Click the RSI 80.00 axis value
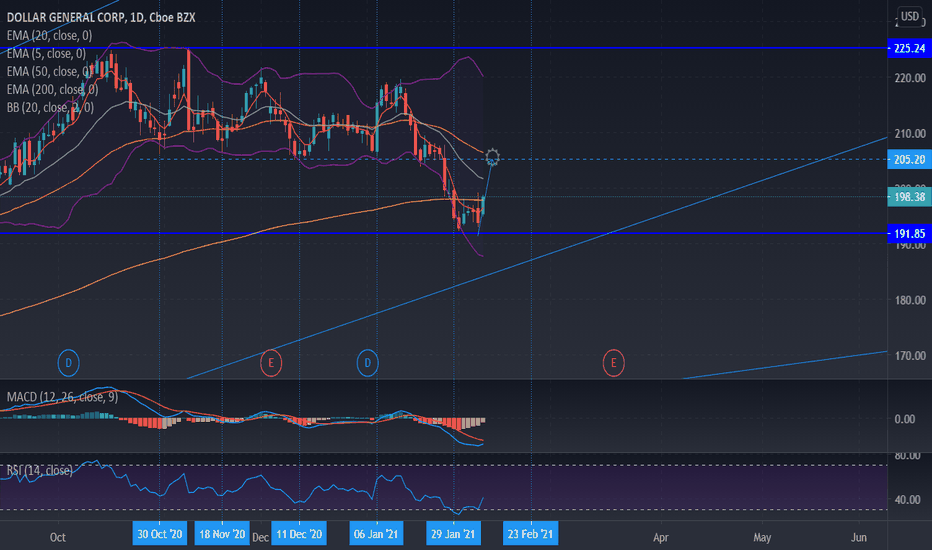932x550 pixels. [x=907, y=457]
